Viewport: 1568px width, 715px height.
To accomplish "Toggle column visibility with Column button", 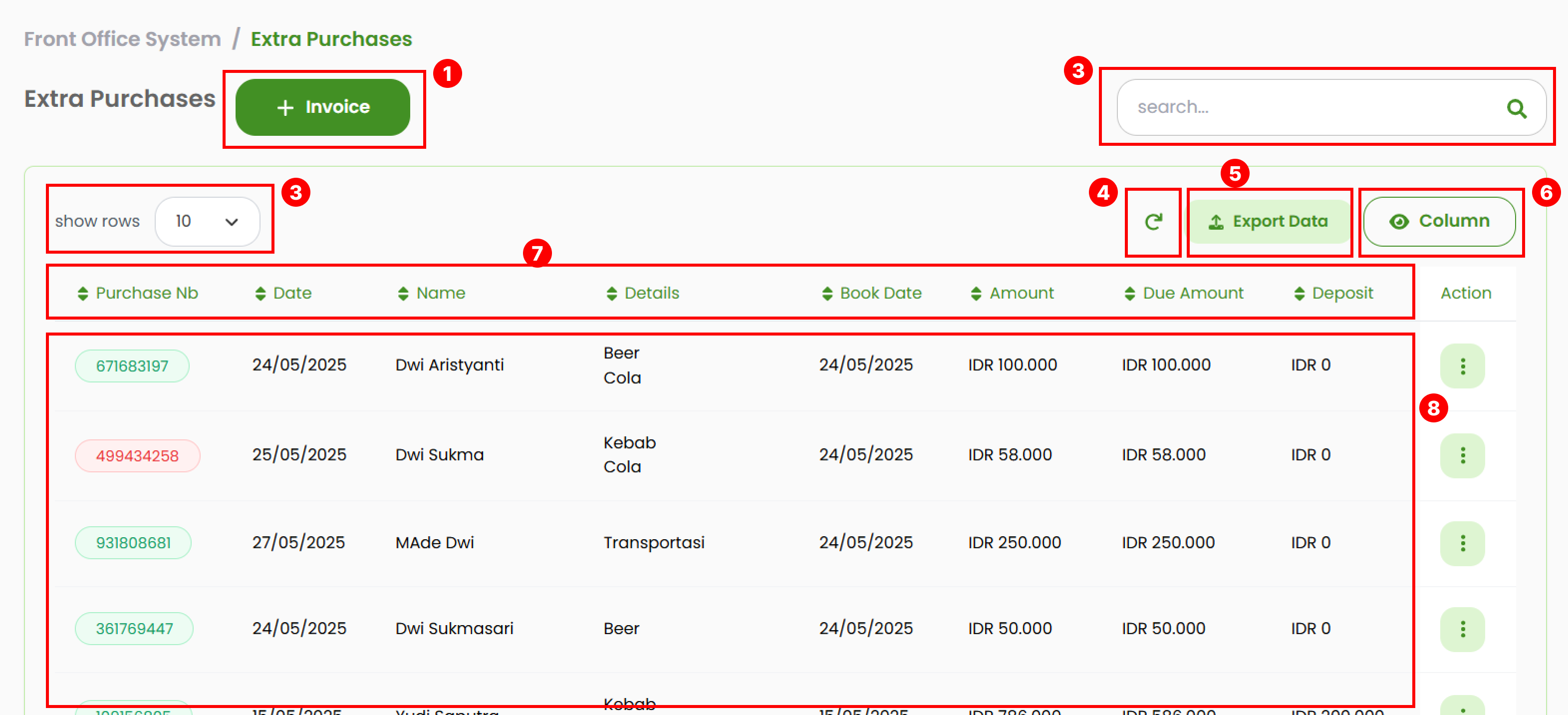I will 1439,222.
